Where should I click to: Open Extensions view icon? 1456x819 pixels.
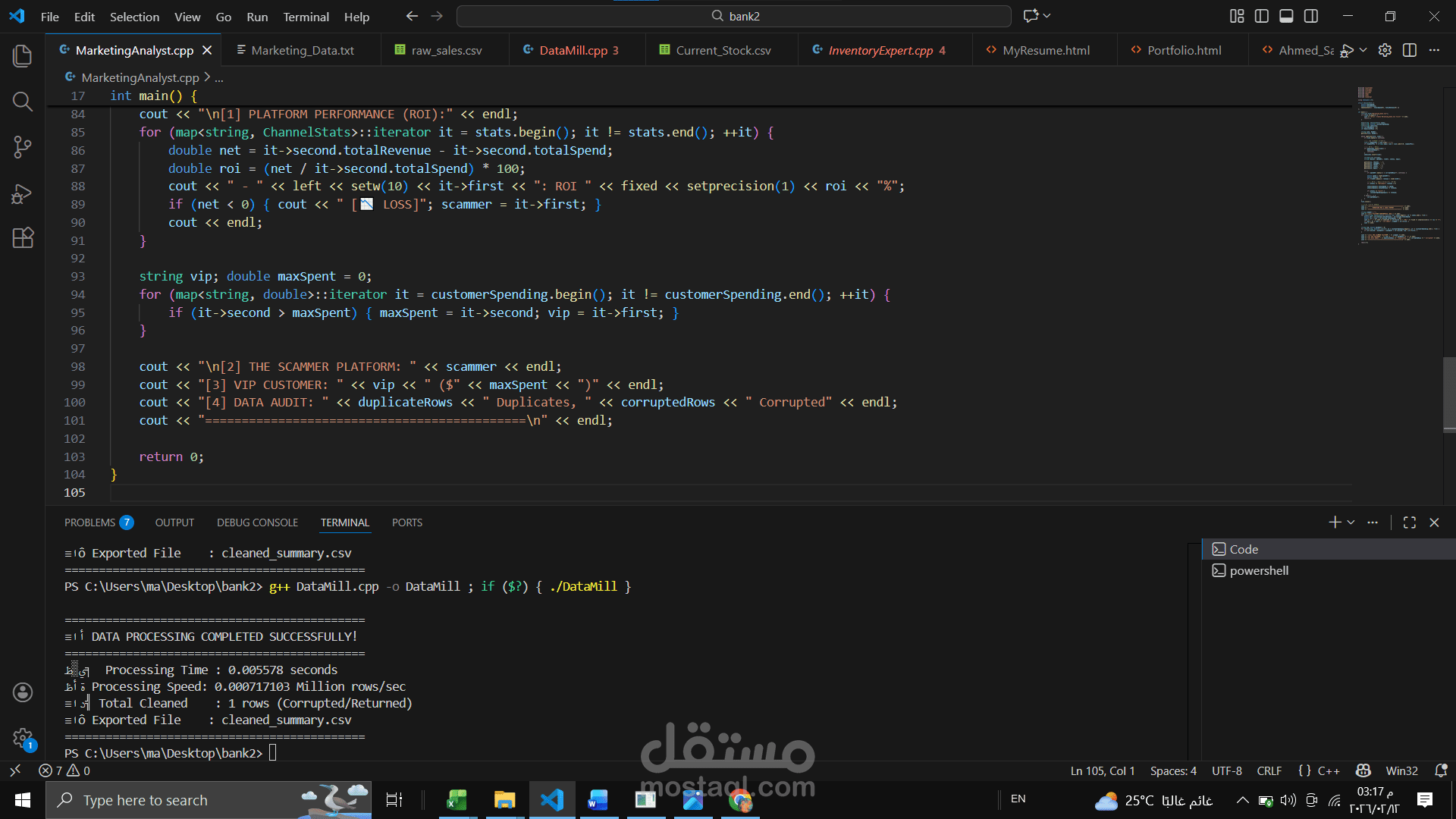(23, 238)
